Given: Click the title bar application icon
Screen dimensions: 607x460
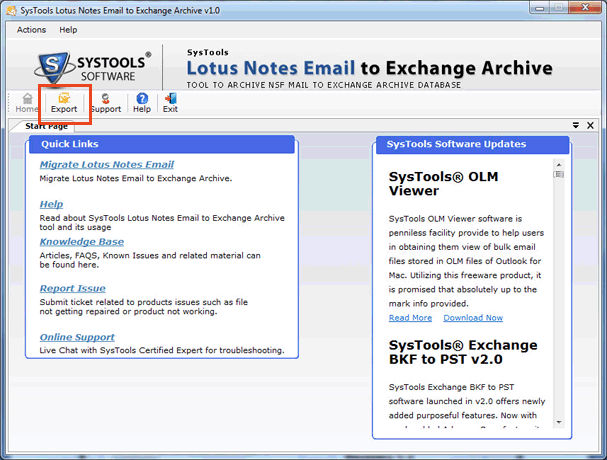Looking at the screenshot, I should click(12, 10).
